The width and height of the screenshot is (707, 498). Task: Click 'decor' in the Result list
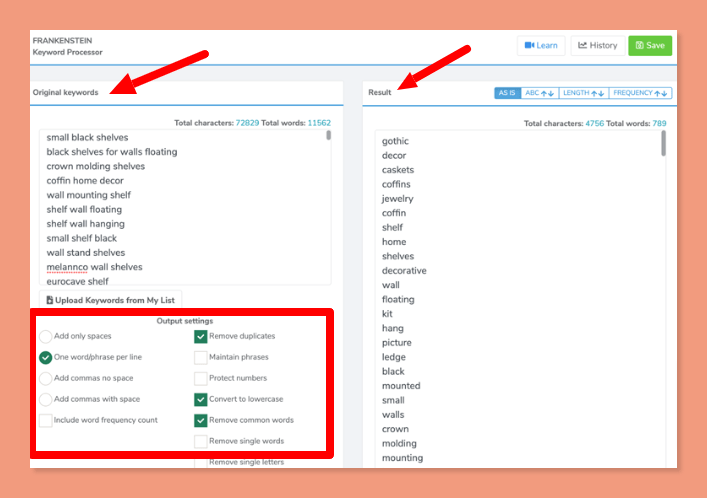click(x=394, y=156)
